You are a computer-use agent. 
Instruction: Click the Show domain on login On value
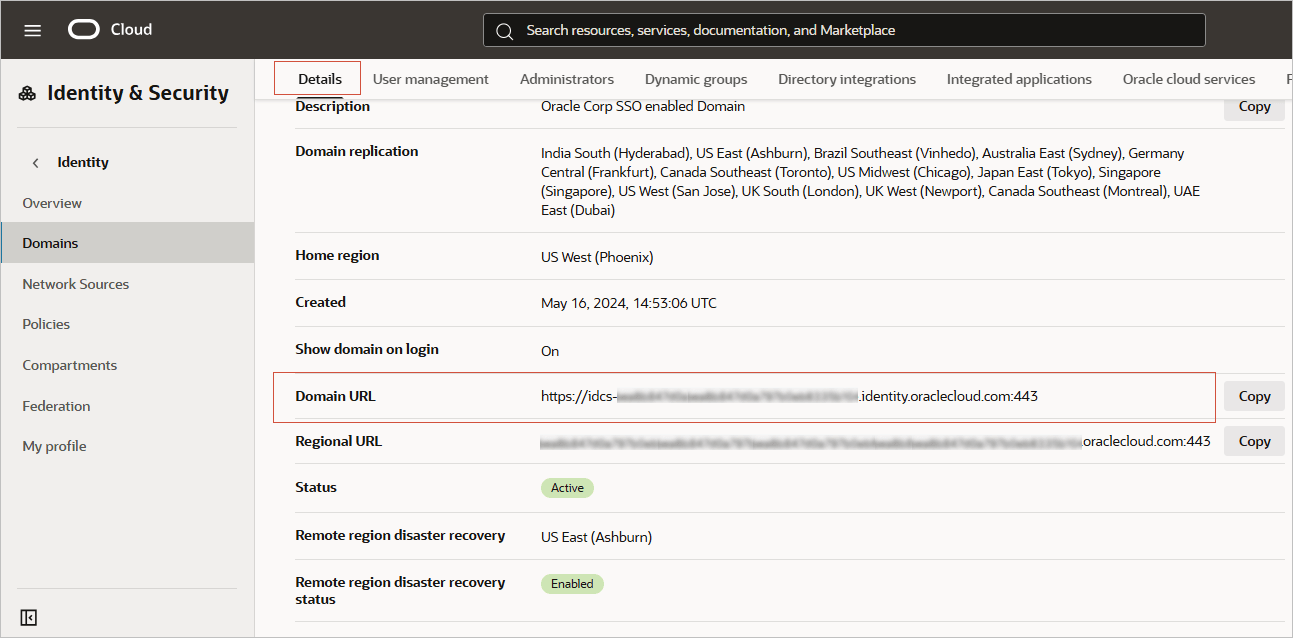coord(550,351)
